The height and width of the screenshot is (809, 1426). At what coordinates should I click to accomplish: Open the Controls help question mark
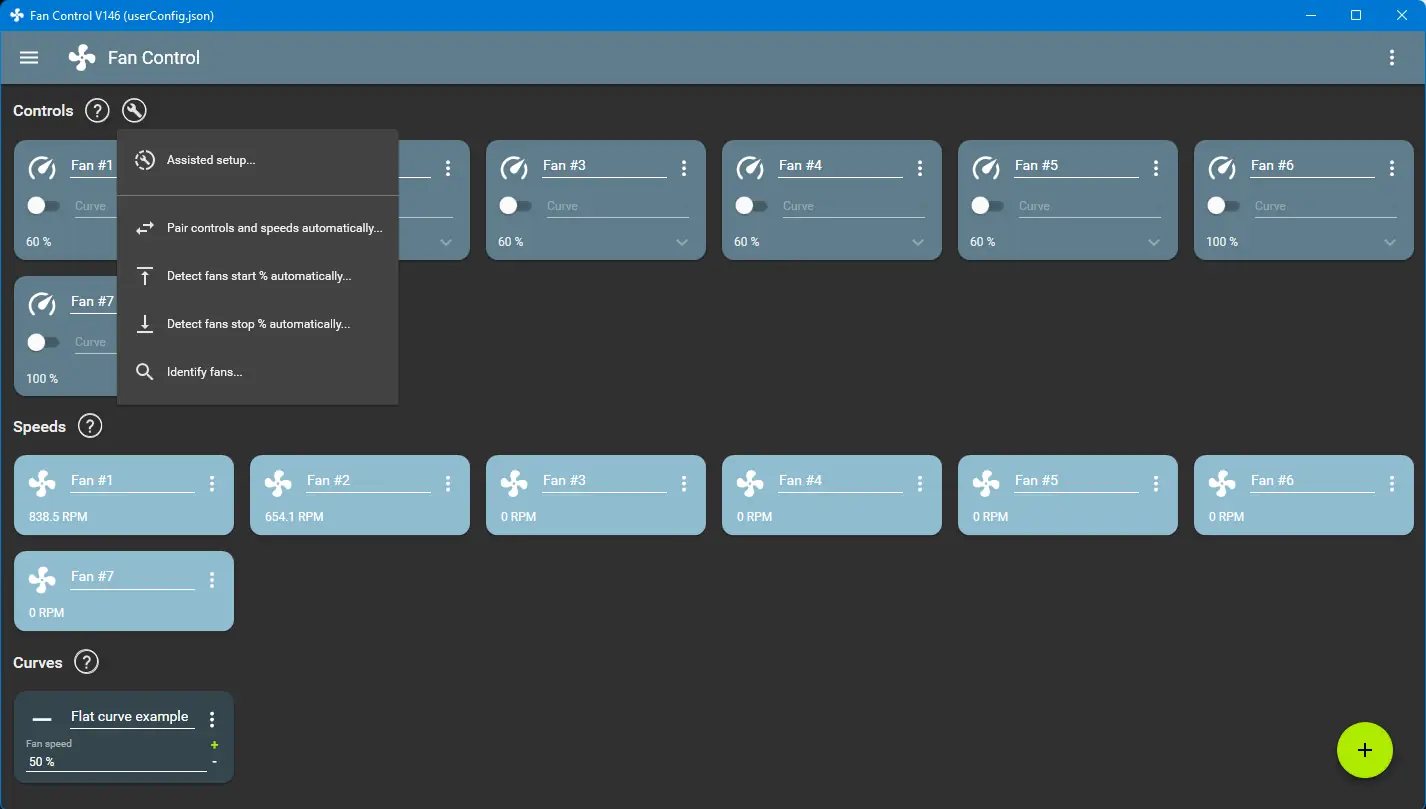point(96,111)
